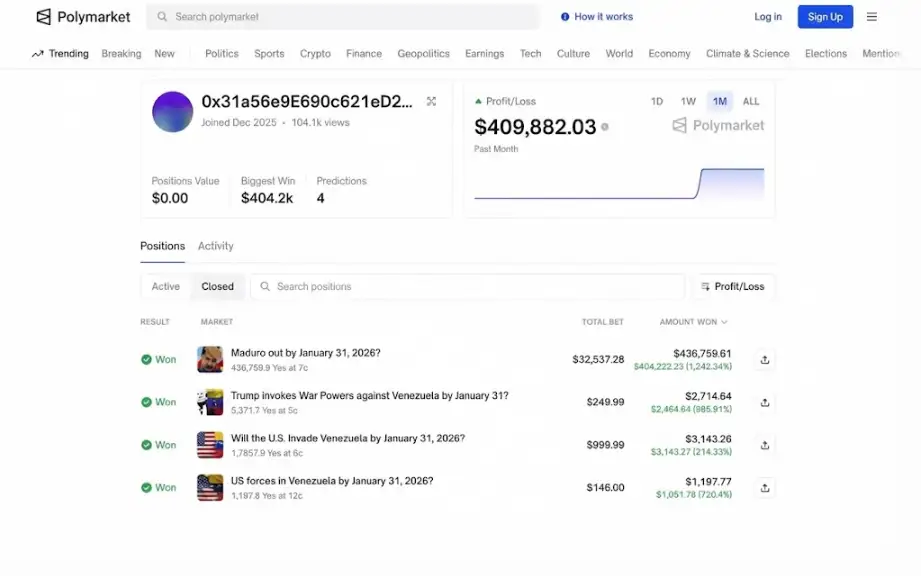The height and width of the screenshot is (576, 921).
Task: Open the hamburger menu icon
Action: [872, 17]
